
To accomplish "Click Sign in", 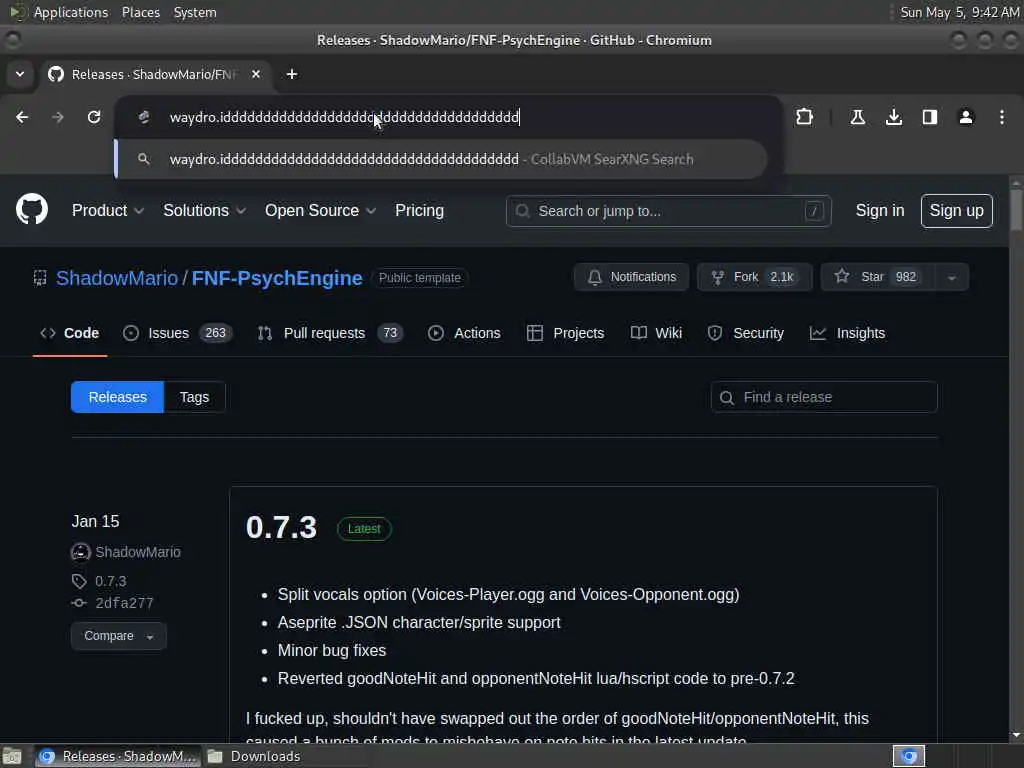I will (880, 211).
